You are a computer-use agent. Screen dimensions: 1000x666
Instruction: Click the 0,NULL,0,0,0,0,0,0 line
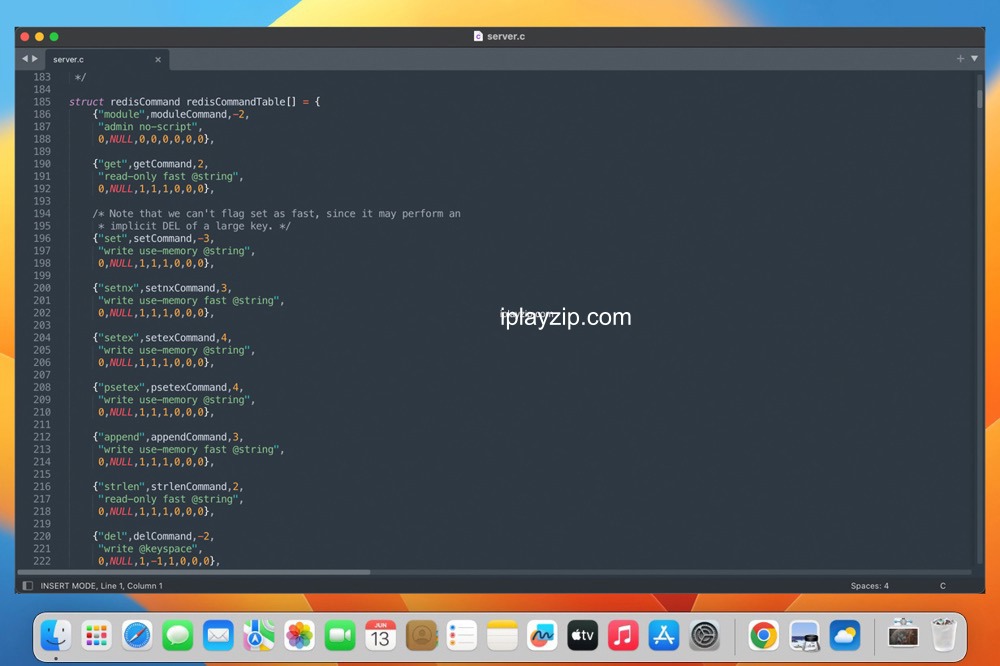tap(156, 139)
